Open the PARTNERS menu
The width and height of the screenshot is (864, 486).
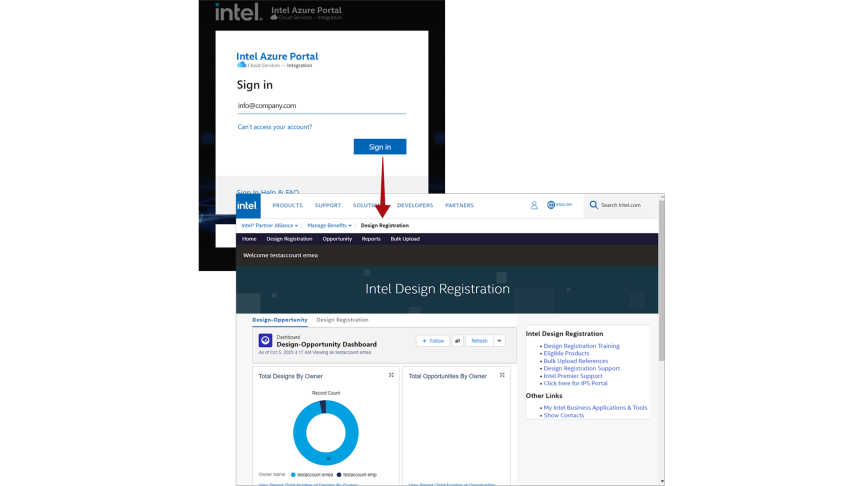click(460, 206)
